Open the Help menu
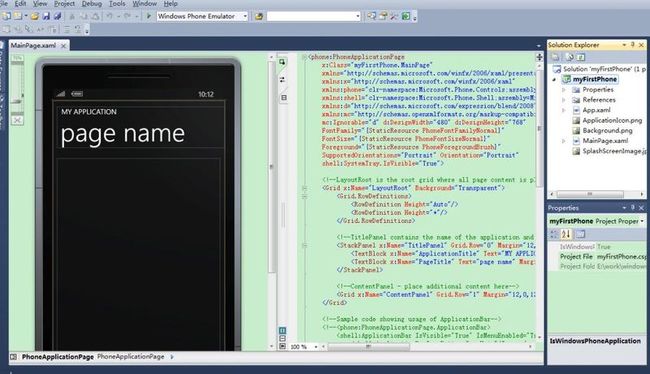The image size is (650, 374). click(x=170, y=4)
